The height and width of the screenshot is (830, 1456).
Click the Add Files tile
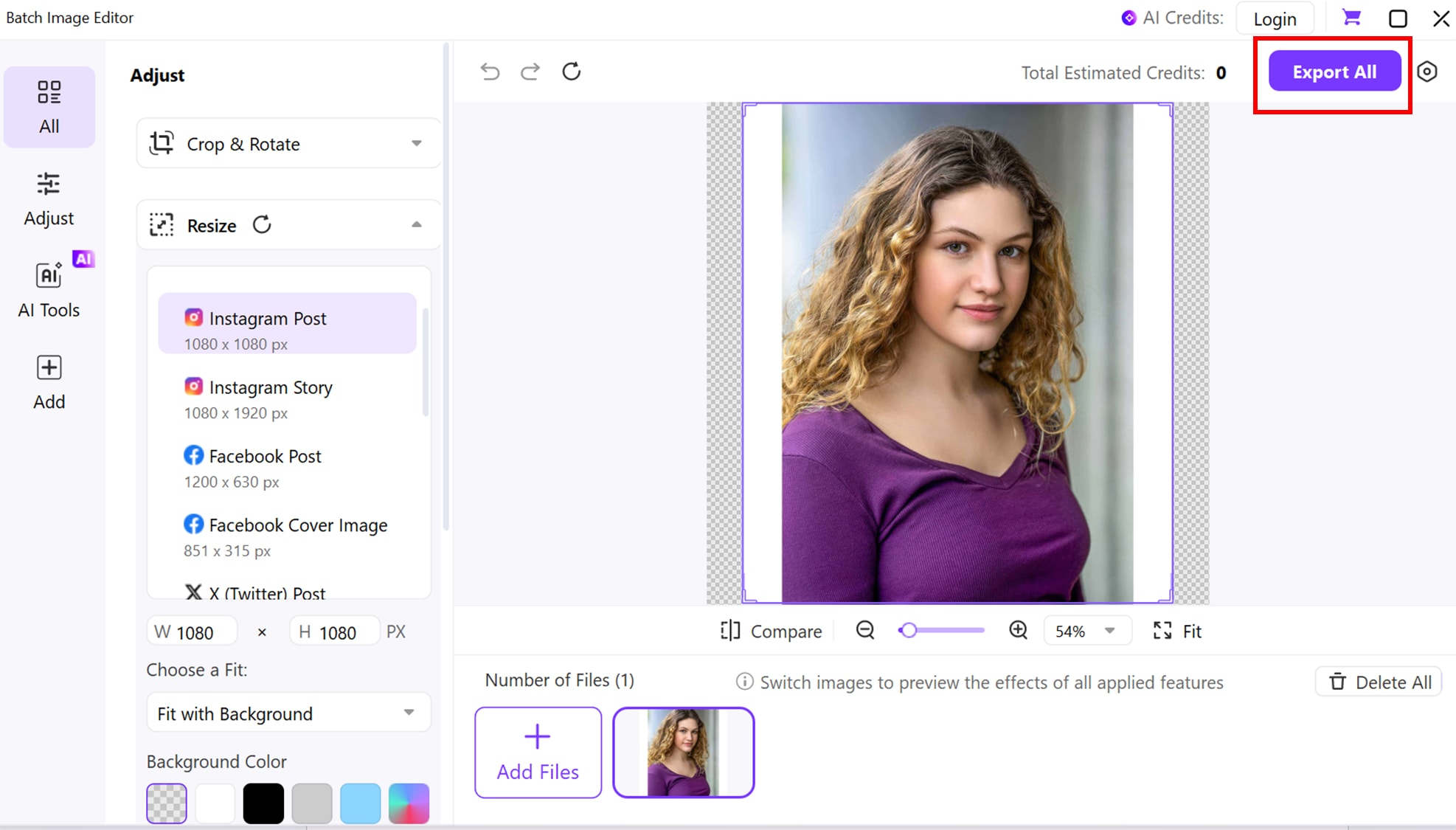tap(538, 753)
